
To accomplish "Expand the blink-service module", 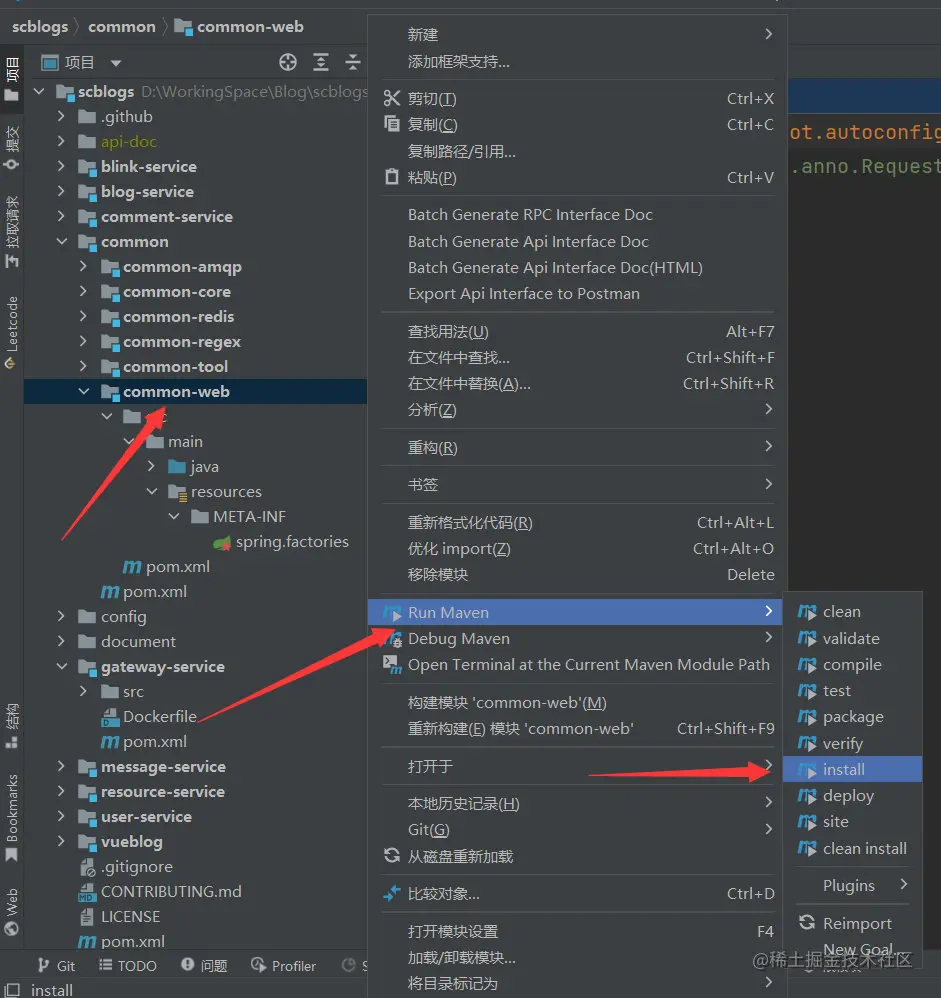I will (x=61, y=166).
